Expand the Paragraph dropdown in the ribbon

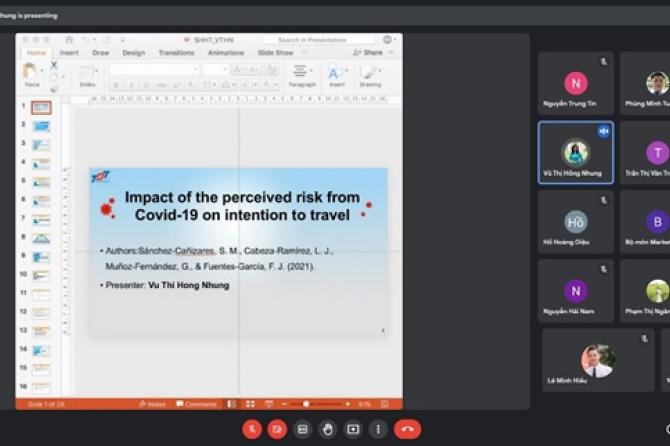point(301,75)
